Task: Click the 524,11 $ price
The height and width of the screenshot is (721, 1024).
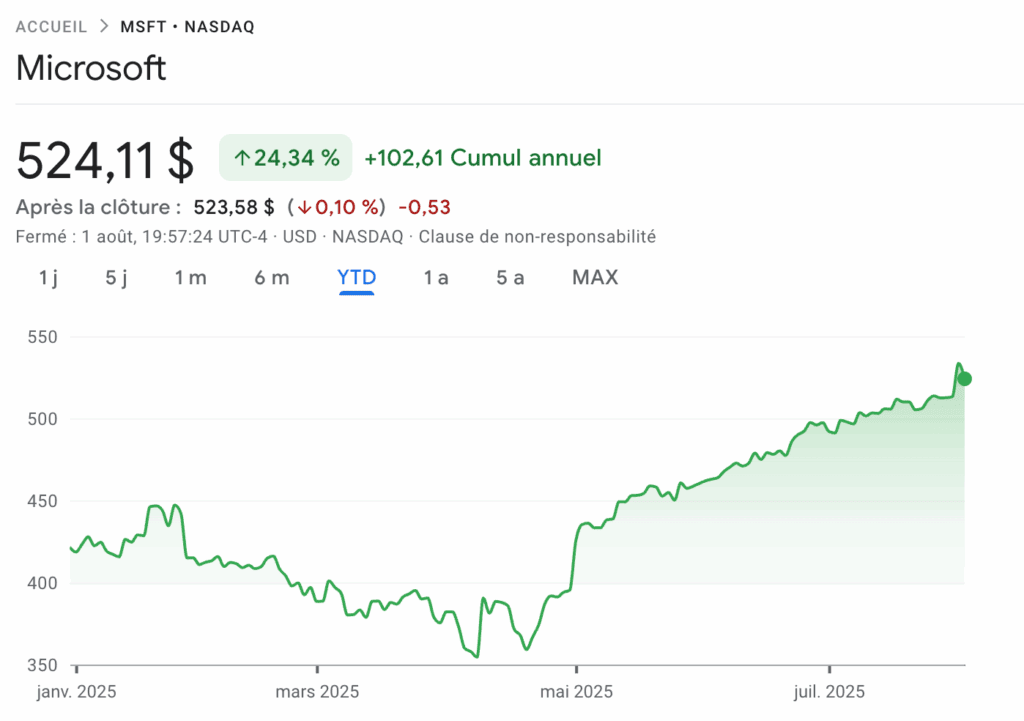Action: (105, 159)
